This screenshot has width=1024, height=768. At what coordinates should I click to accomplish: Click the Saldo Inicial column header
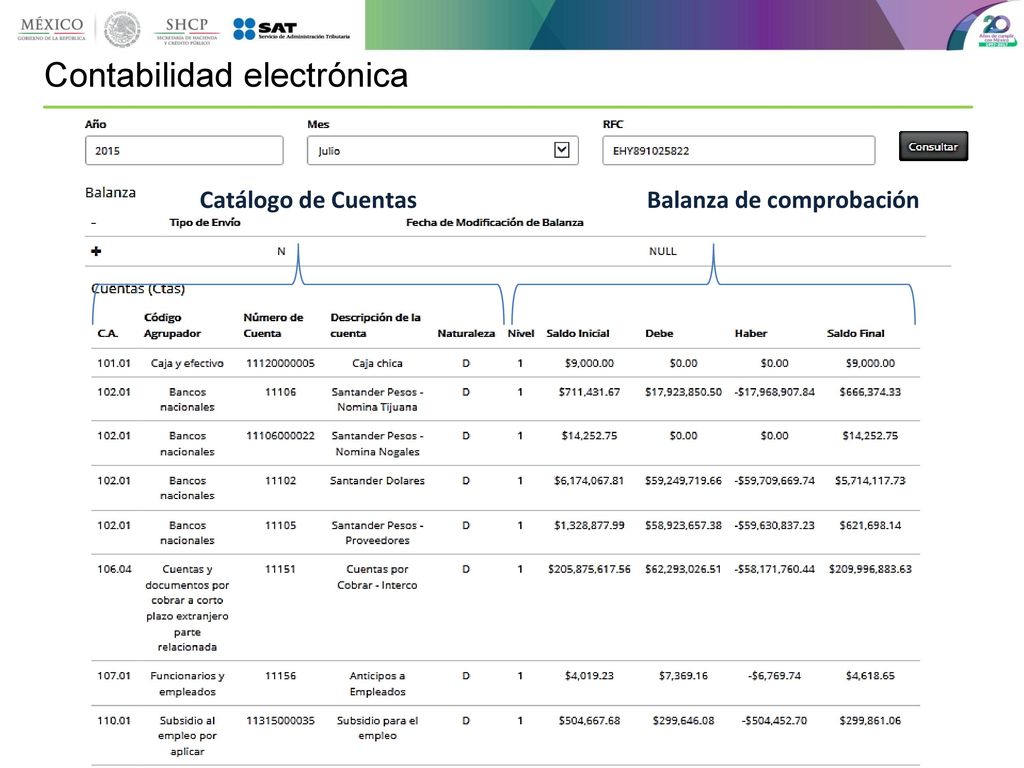[x=578, y=333]
